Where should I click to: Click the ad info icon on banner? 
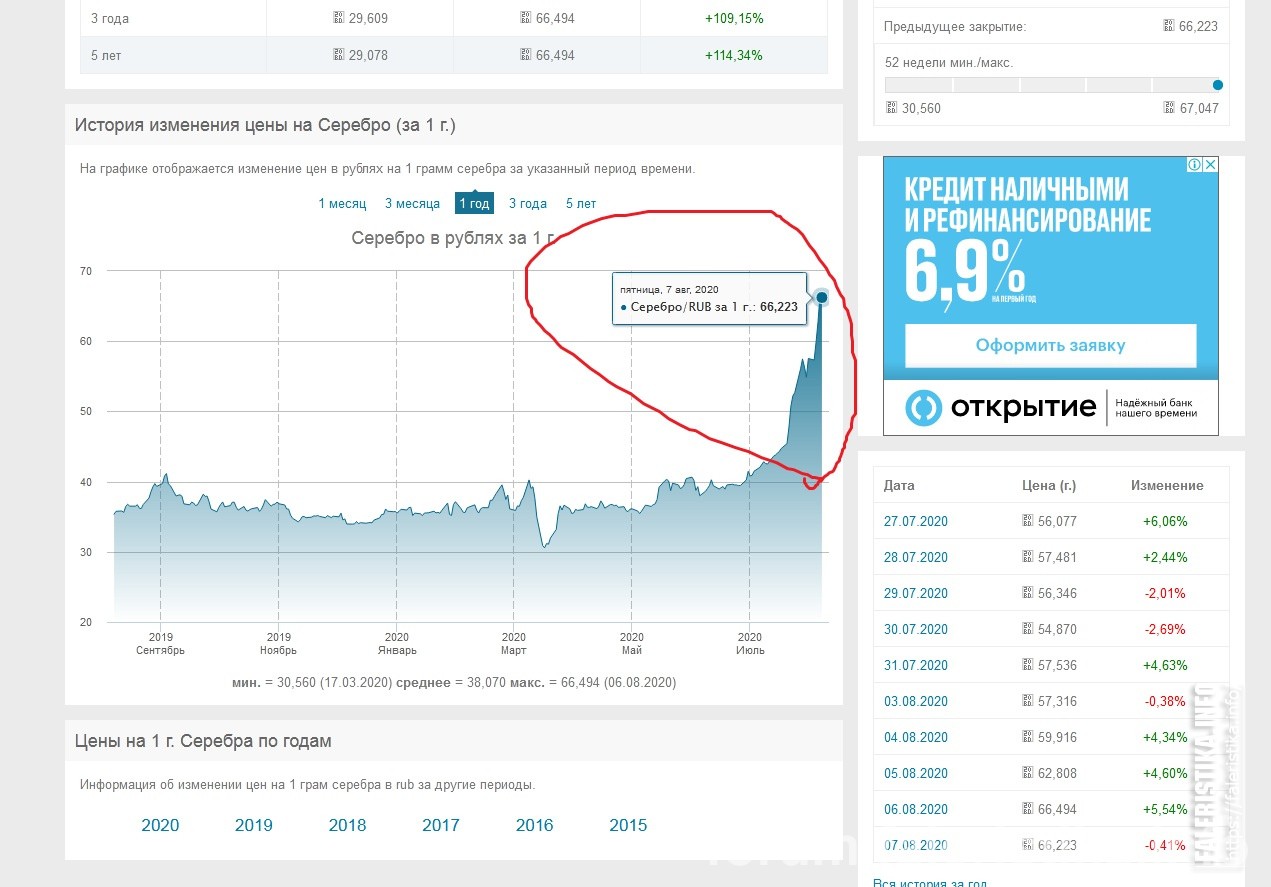click(x=1195, y=165)
